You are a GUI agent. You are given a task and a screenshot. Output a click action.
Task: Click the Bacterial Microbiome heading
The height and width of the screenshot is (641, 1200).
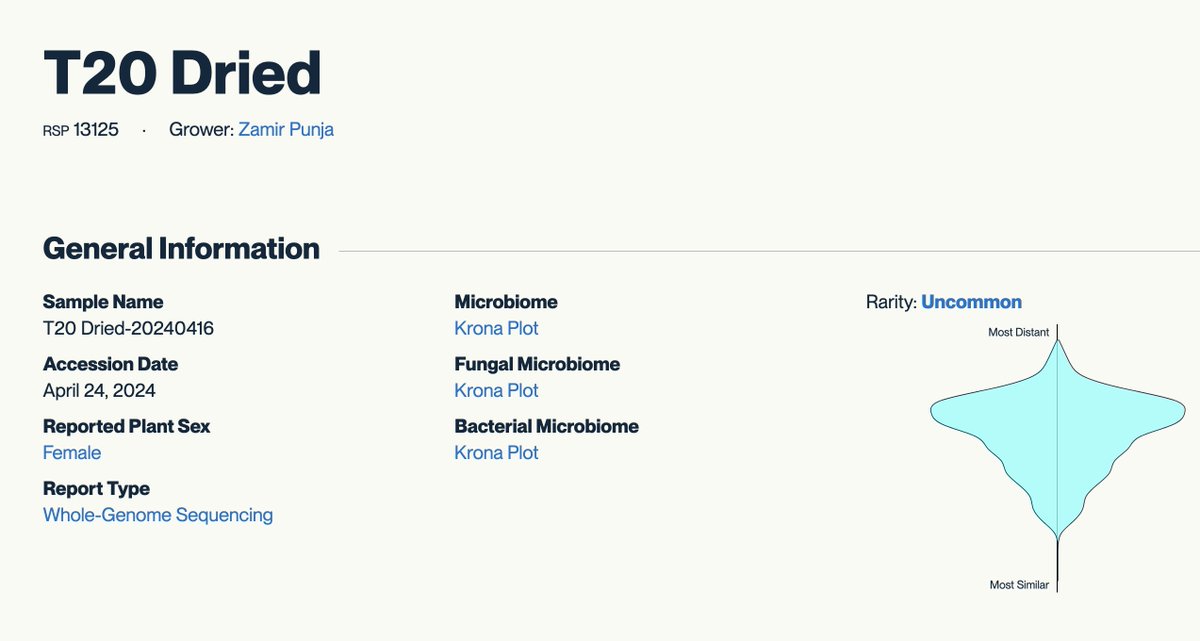(x=546, y=426)
